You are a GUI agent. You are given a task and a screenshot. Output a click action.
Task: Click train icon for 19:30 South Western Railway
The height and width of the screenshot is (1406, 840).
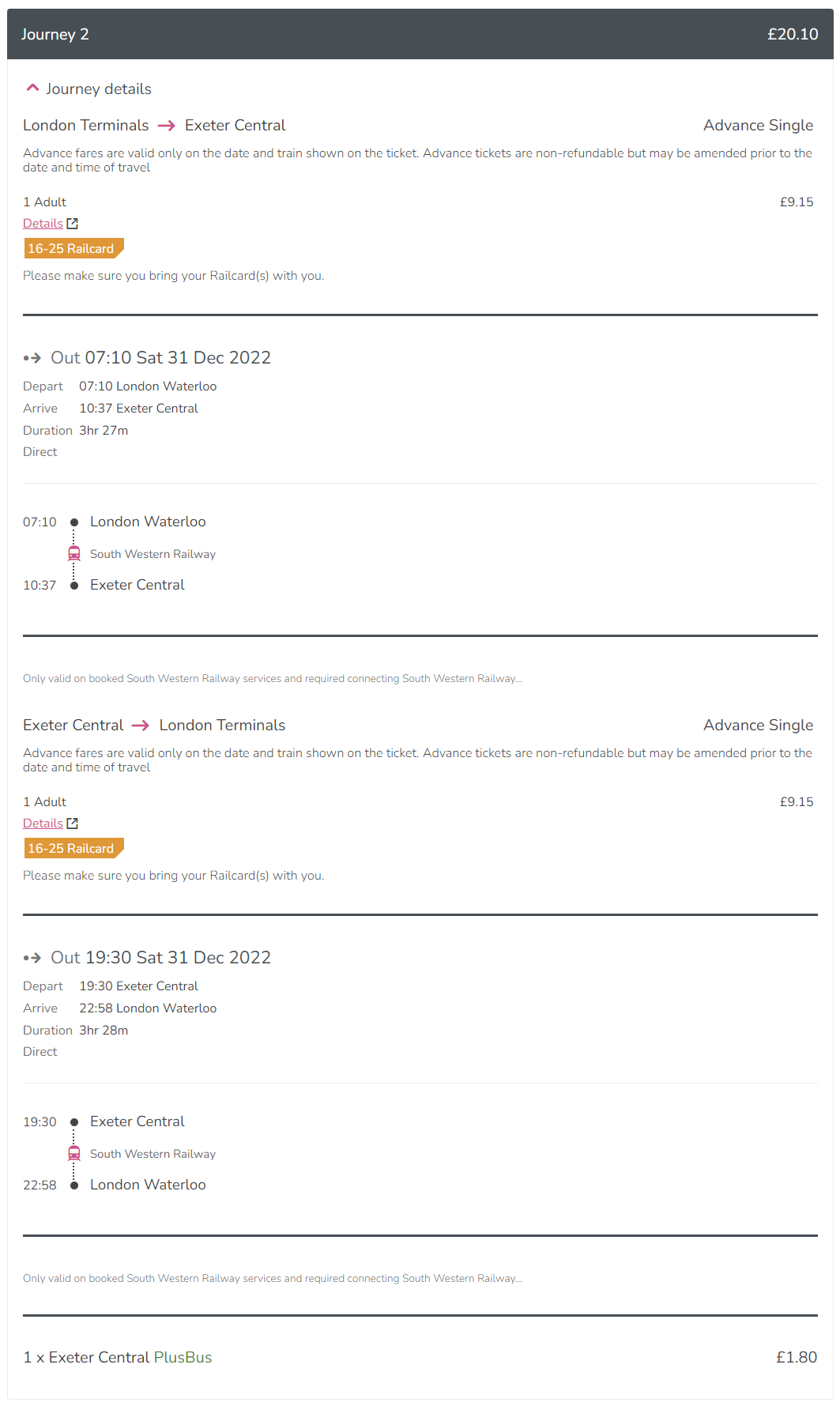click(74, 1153)
